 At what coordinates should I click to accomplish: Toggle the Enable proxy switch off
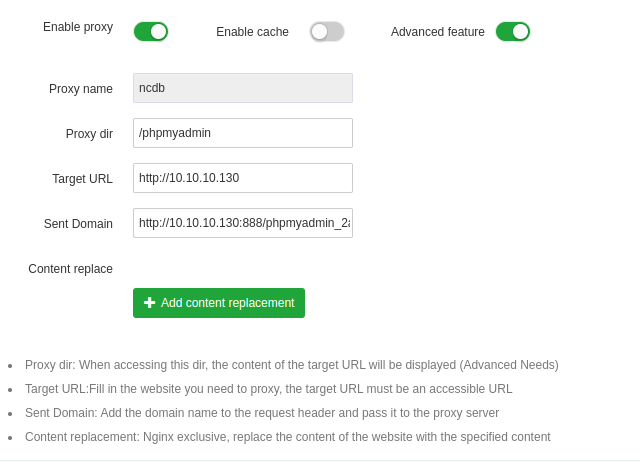click(x=151, y=32)
